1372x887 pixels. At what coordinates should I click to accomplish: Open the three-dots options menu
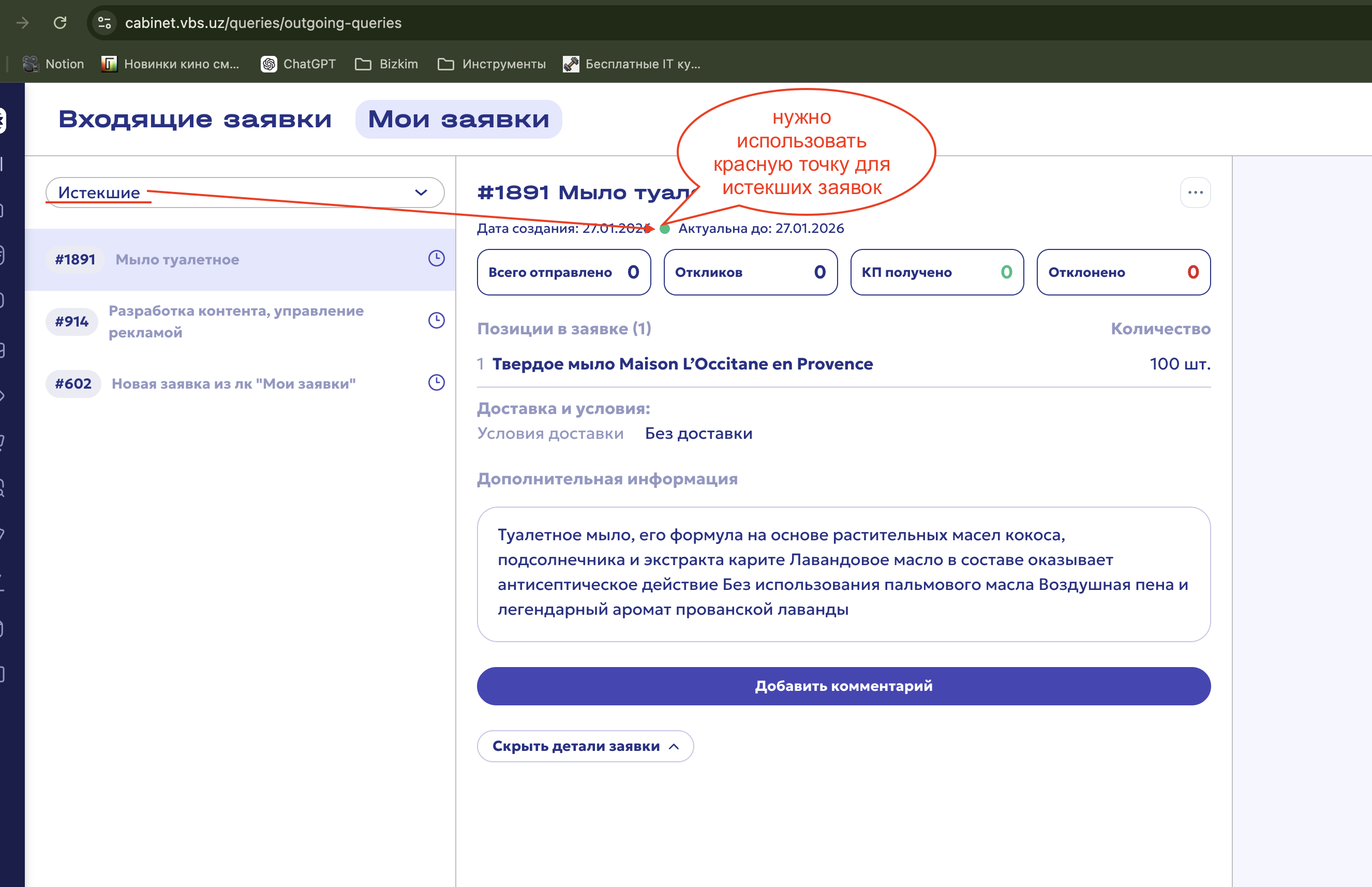pyautogui.click(x=1195, y=193)
